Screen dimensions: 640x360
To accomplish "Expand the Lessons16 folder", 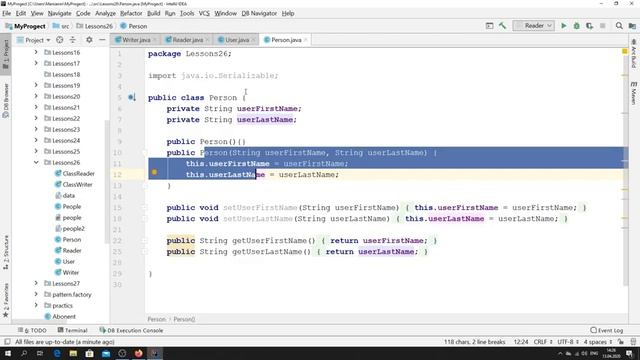I will coord(36,52).
